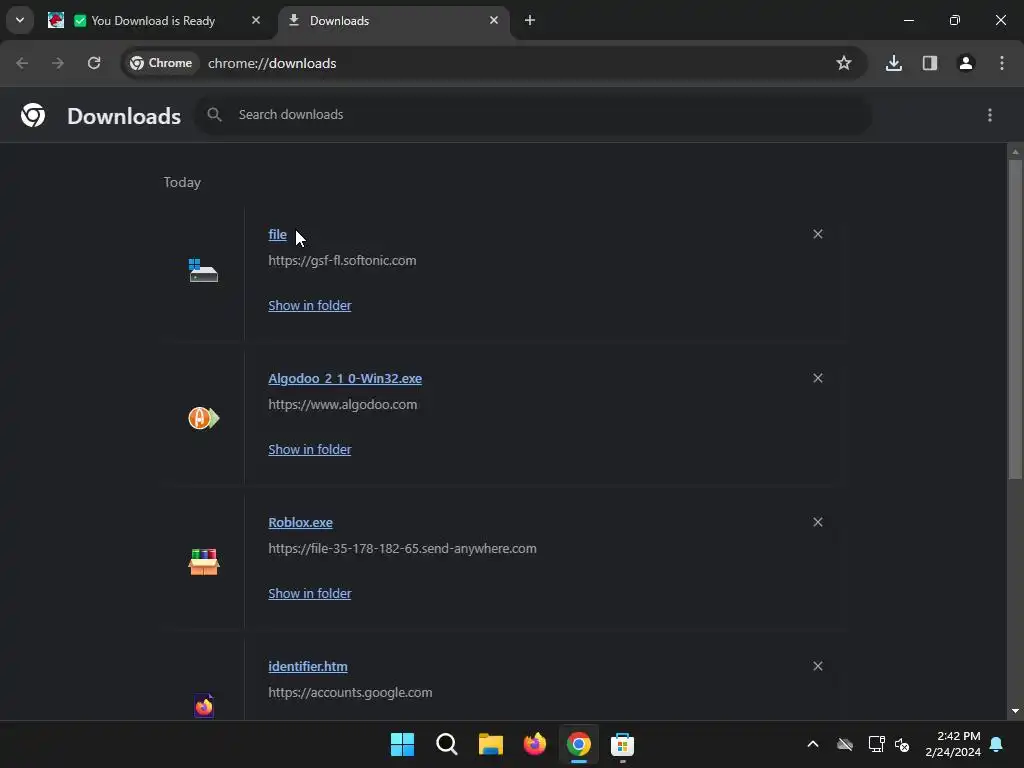Close the Downloads tab
Viewport: 1024px width, 768px height.
(494, 20)
